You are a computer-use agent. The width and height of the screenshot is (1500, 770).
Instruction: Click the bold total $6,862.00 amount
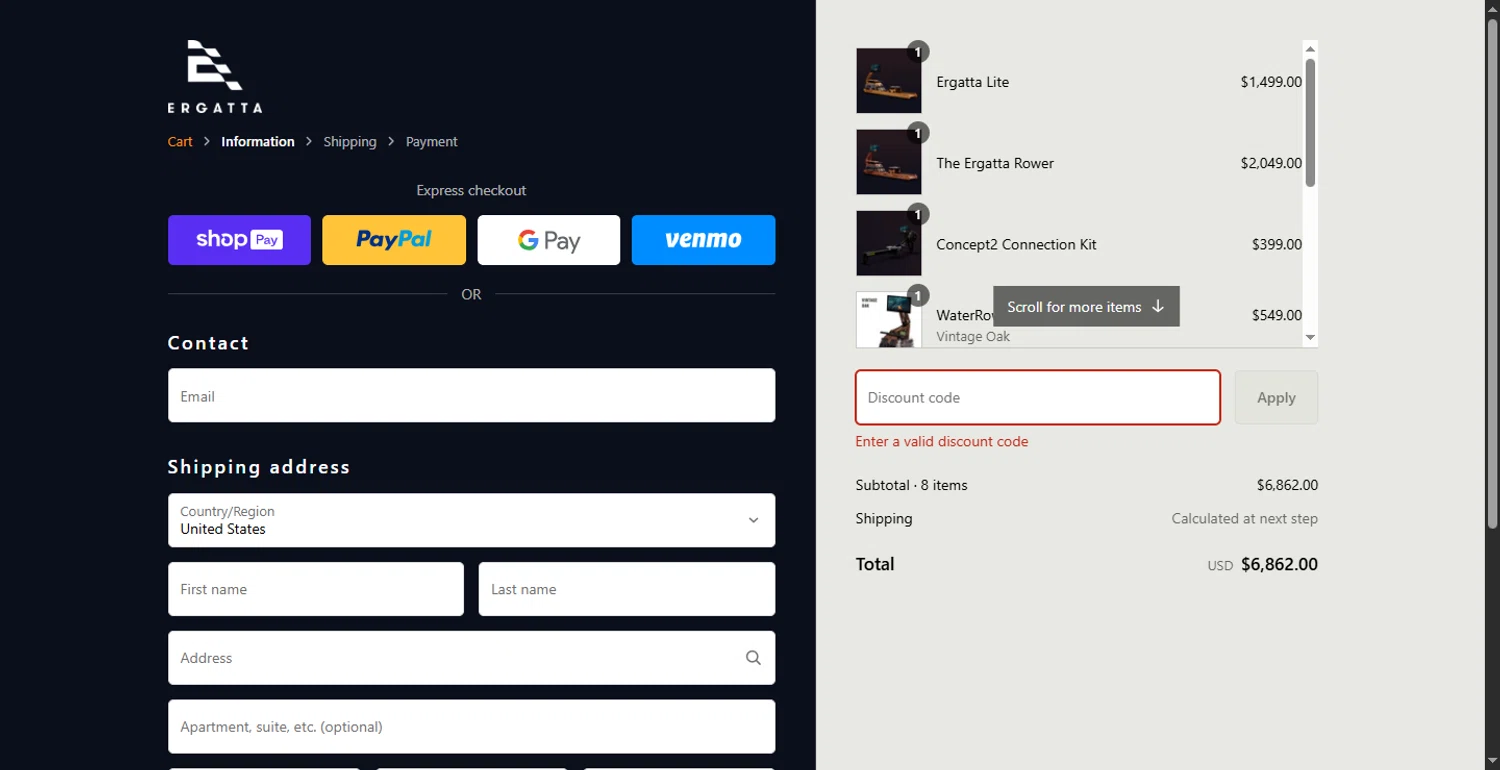pyautogui.click(x=1279, y=564)
